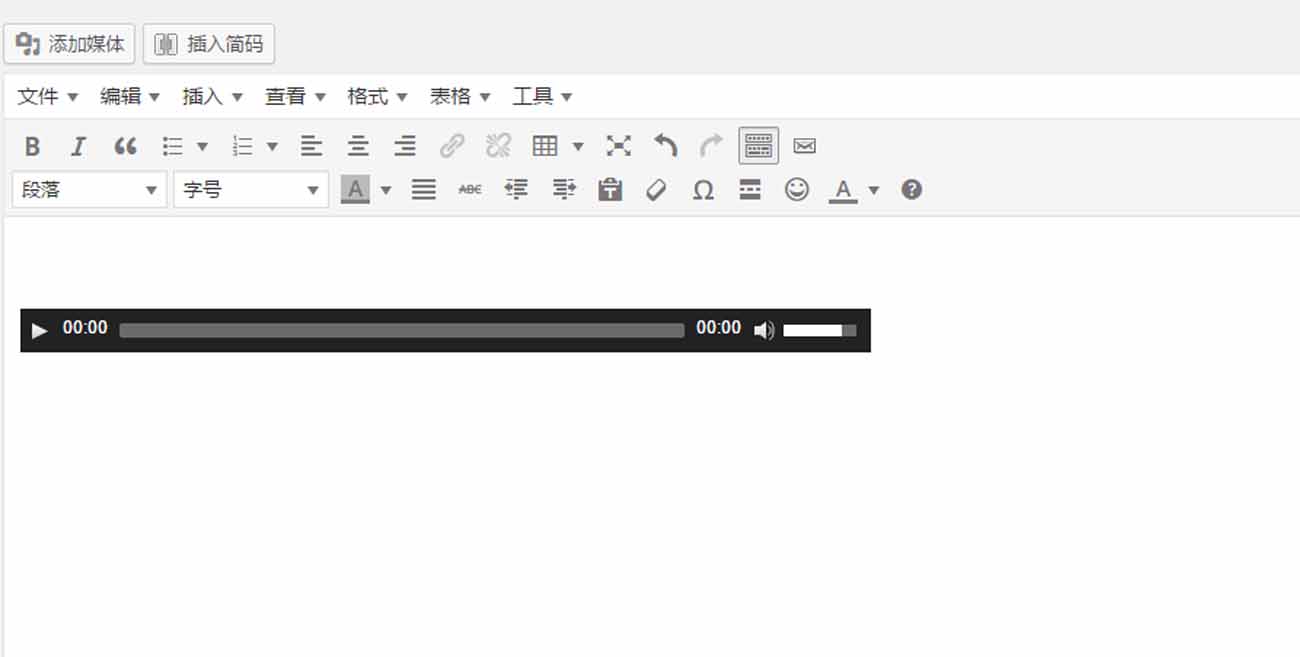Toggle strikethrough formatting

[x=469, y=190]
